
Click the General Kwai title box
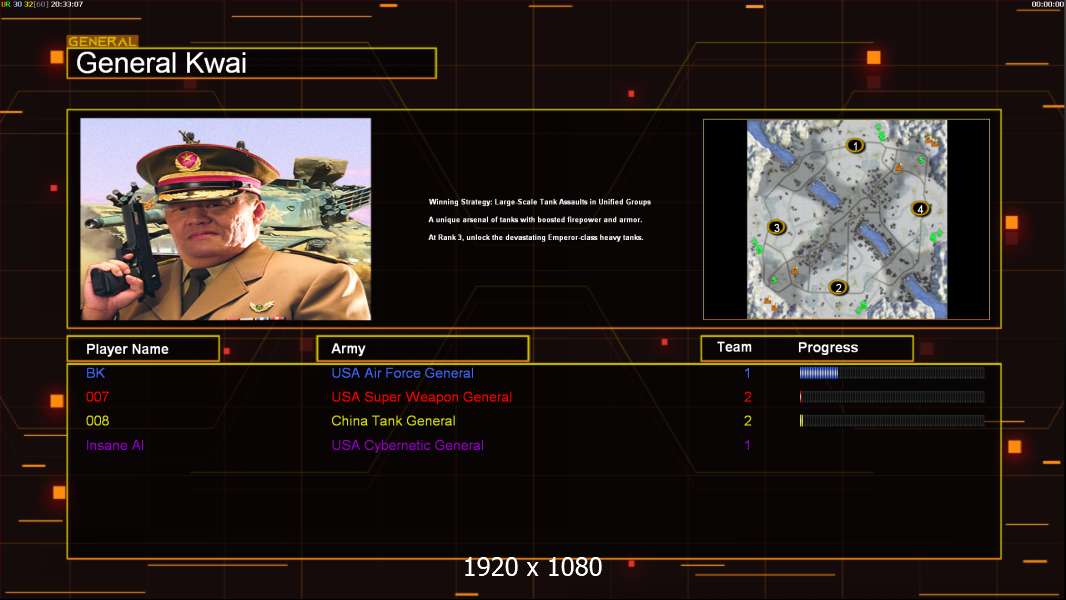(252, 63)
